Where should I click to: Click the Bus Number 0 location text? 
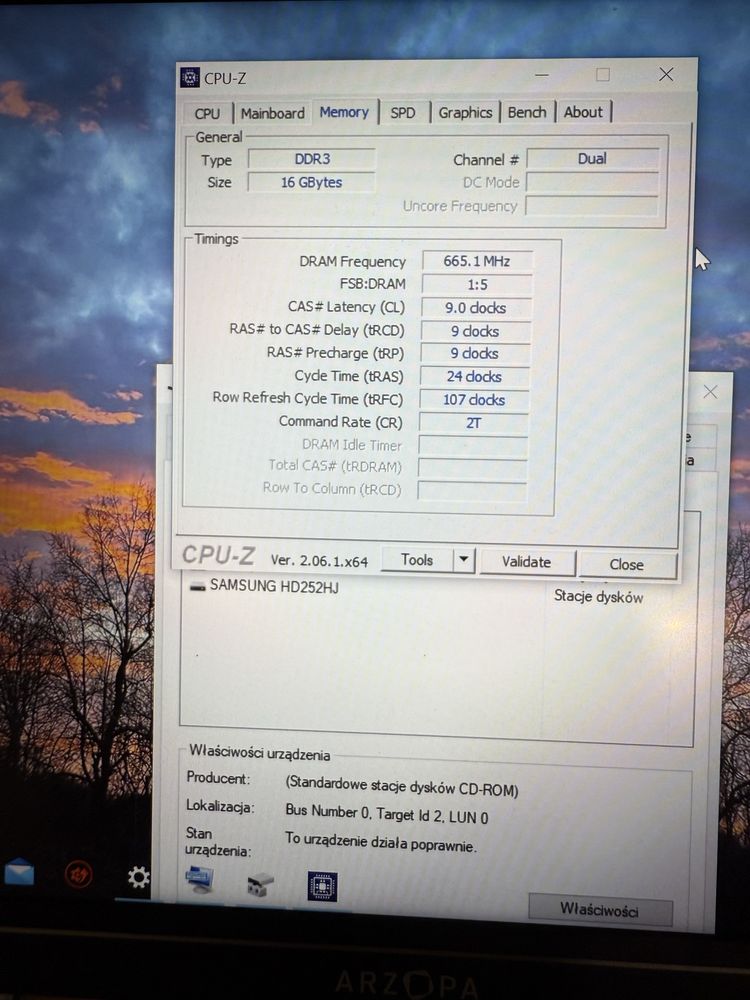pyautogui.click(x=386, y=814)
